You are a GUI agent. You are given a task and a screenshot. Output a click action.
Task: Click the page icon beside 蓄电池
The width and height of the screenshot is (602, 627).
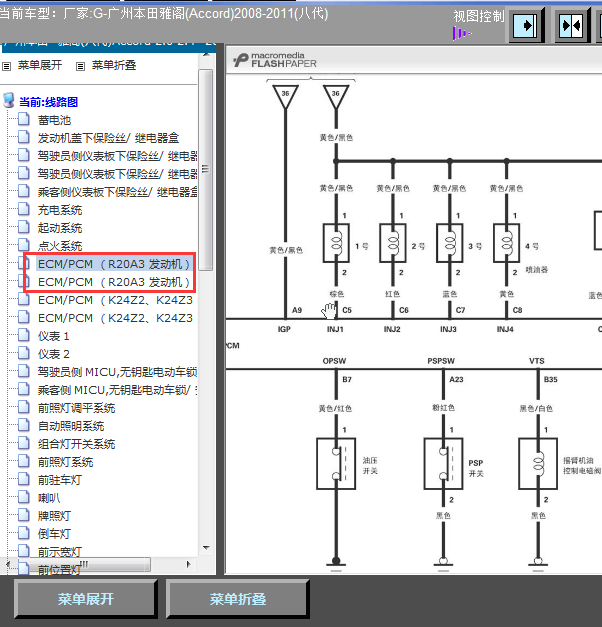coord(24,119)
